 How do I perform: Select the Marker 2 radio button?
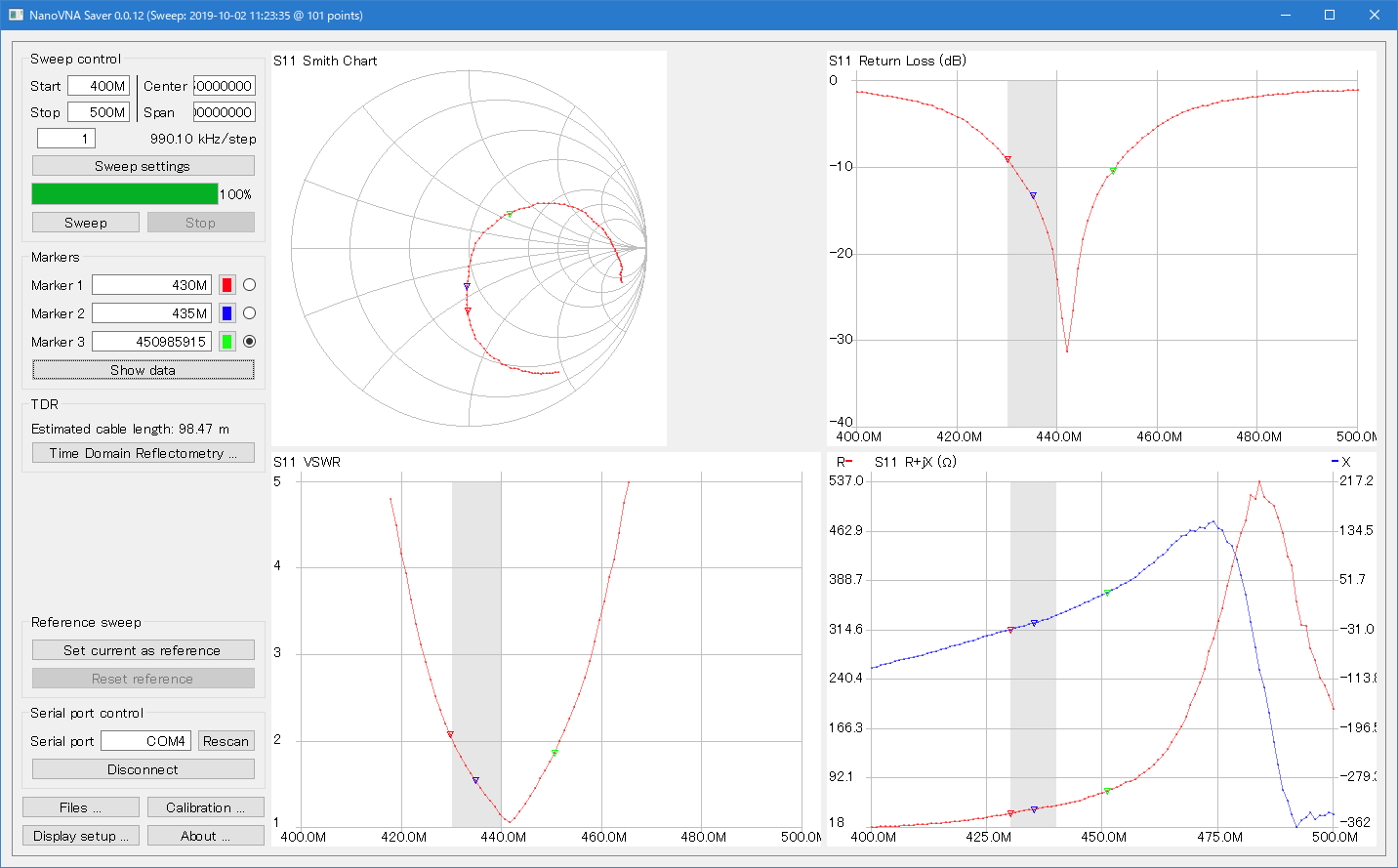click(x=250, y=313)
